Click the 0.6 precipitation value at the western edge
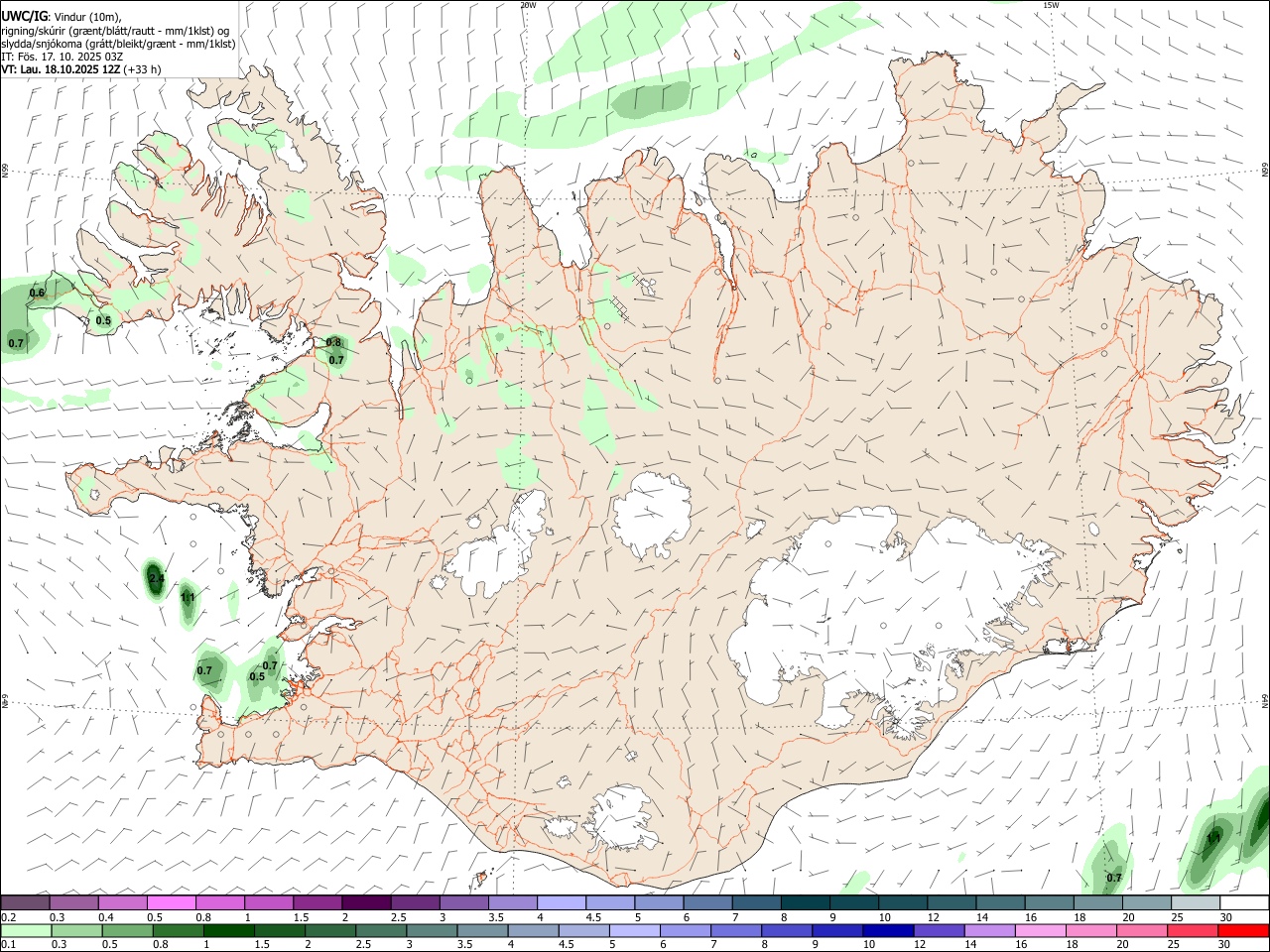Viewport: 1270px width, 952px height. (x=37, y=293)
